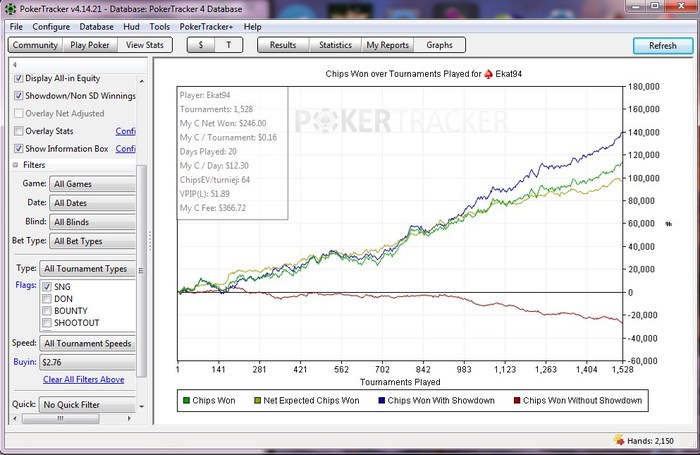Screen dimensions: 700x455
Task: Uncheck the SNG flag
Action: click(x=47, y=287)
